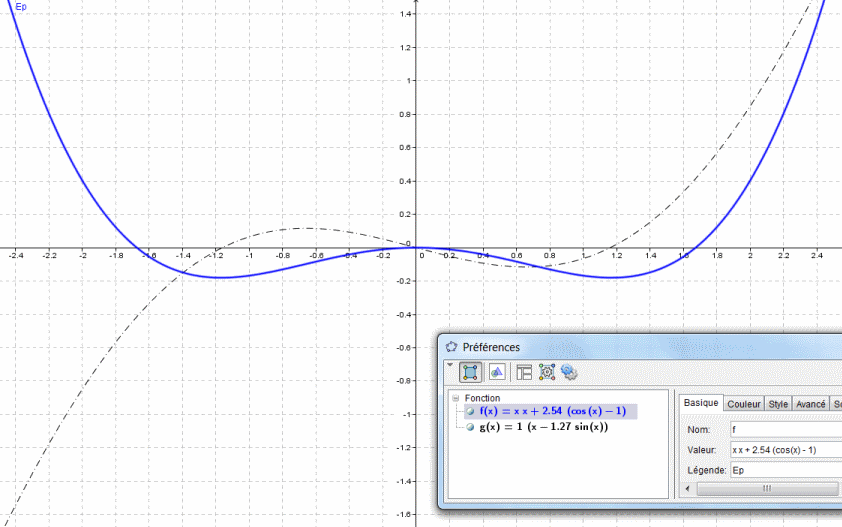The height and width of the screenshot is (527, 842).
Task: Open the Style tab
Action: click(778, 404)
